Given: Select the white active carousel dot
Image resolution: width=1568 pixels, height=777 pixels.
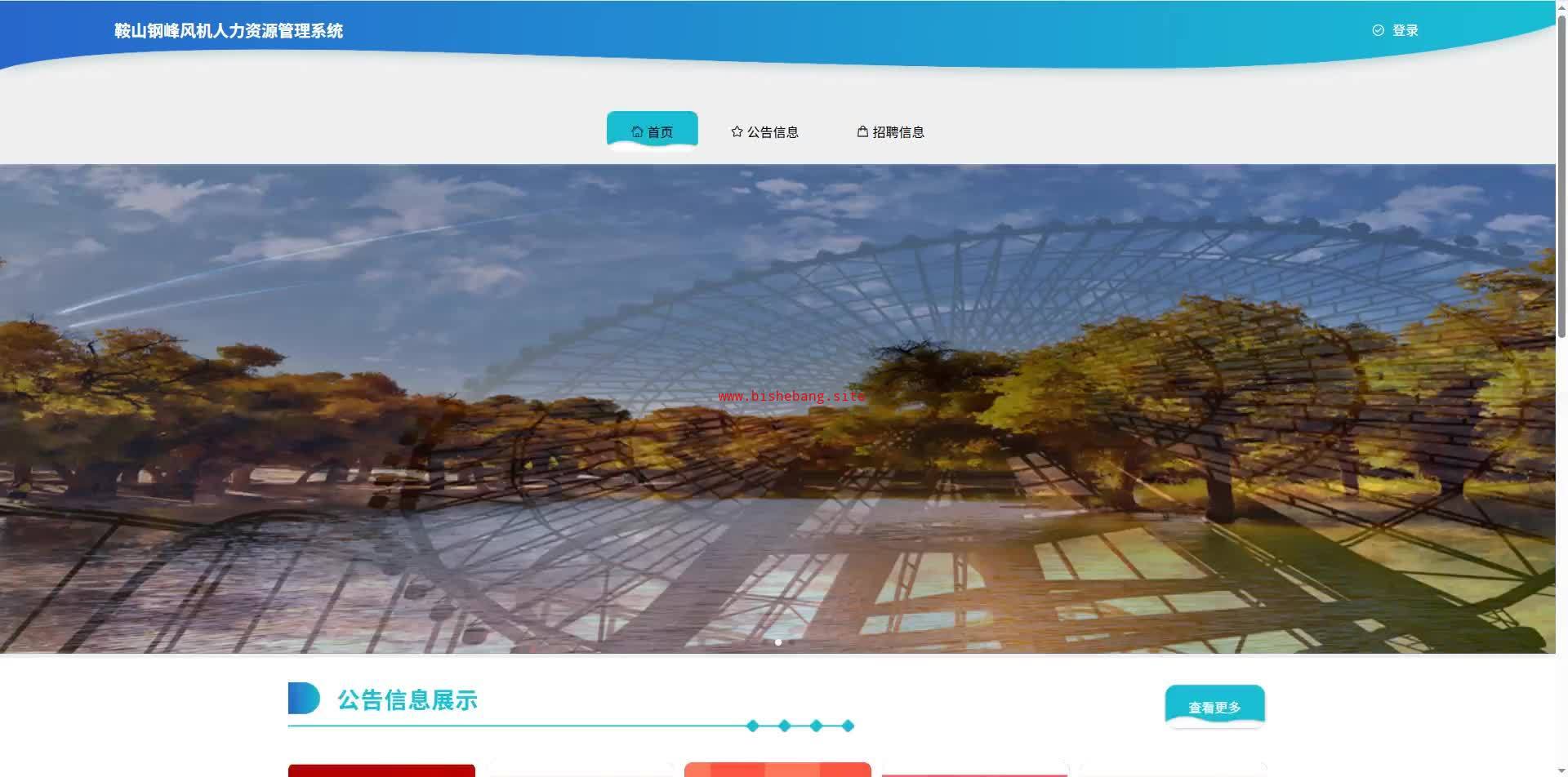Looking at the screenshot, I should tap(778, 642).
